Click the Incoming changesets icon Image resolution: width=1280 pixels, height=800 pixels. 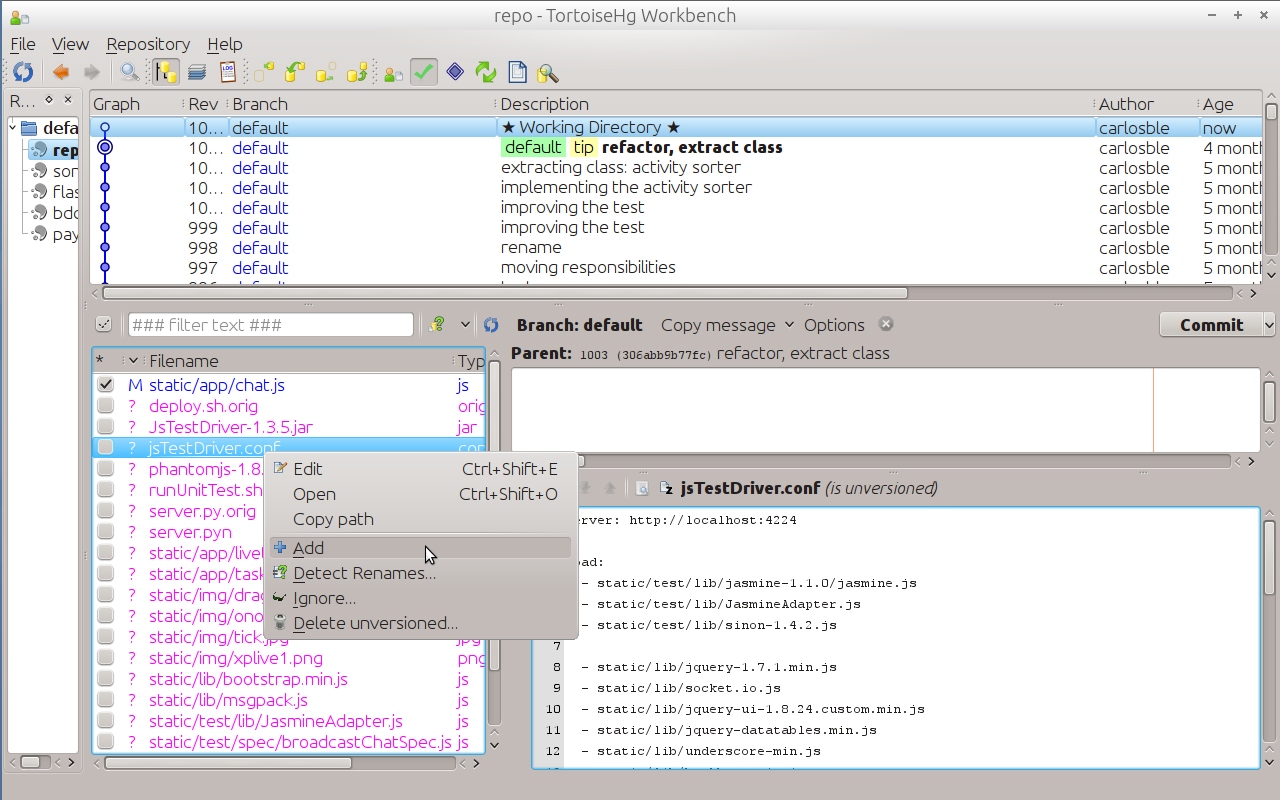(263, 72)
